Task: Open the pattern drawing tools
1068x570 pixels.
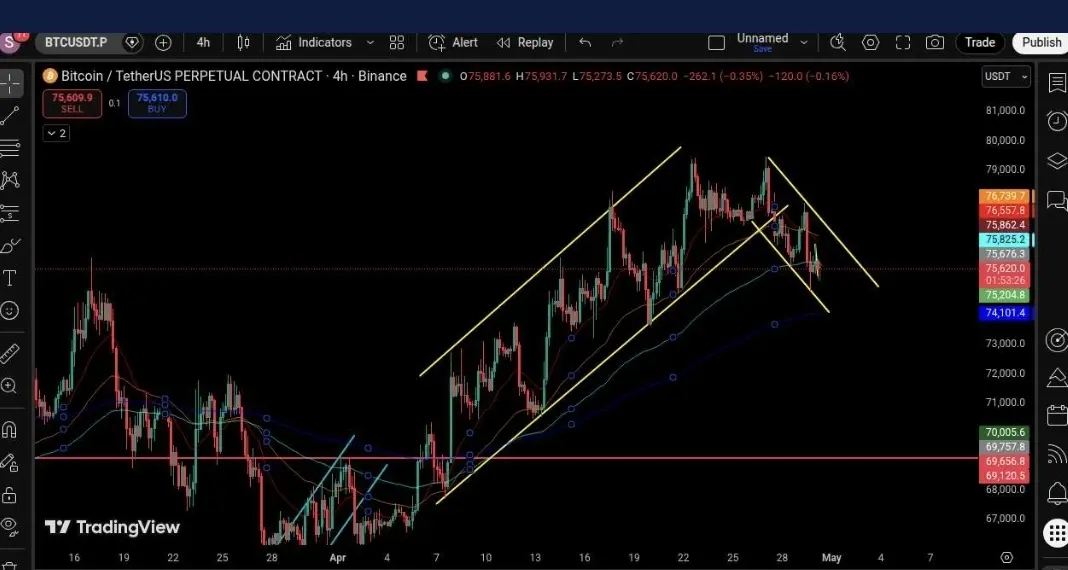Action: 10,180
